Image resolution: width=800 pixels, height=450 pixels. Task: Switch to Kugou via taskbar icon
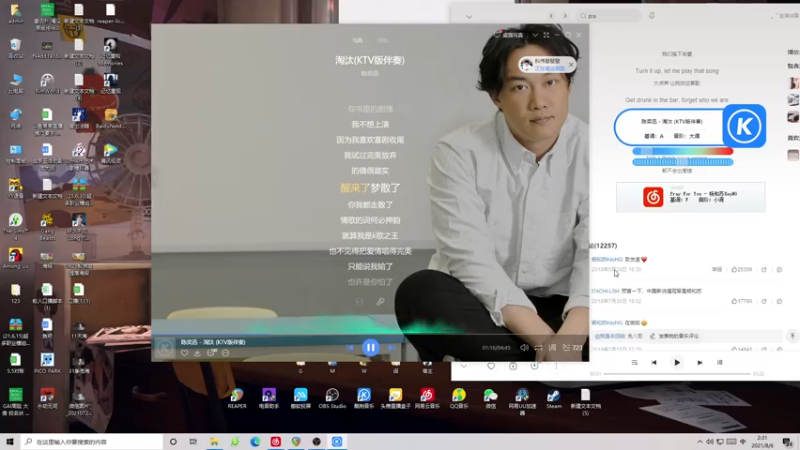[x=337, y=441]
